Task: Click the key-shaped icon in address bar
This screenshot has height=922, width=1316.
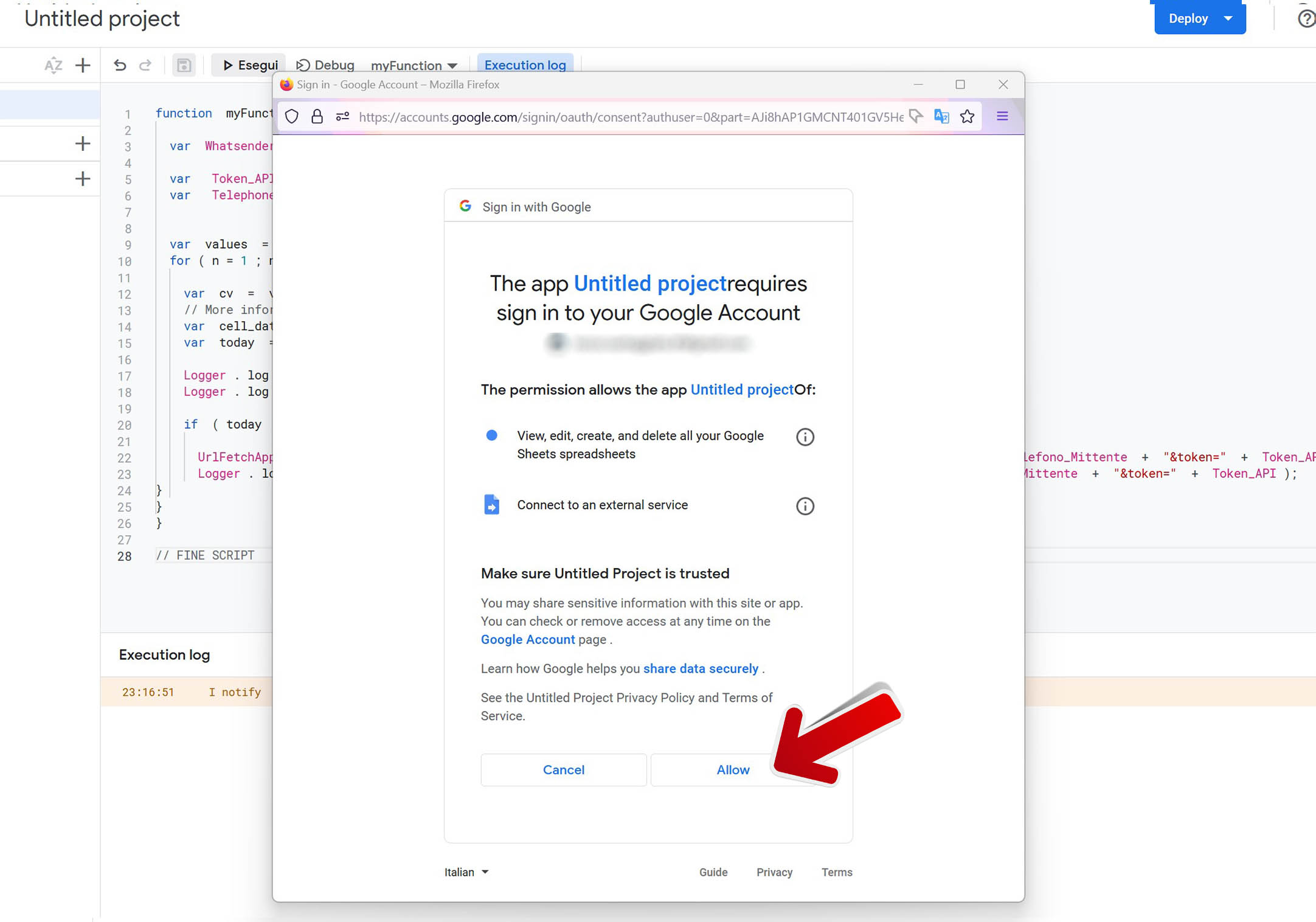Action: (916, 116)
